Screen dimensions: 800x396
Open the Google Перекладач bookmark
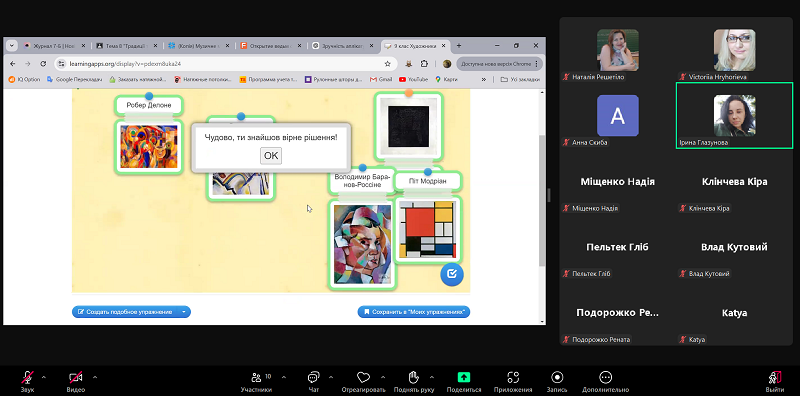coord(74,79)
